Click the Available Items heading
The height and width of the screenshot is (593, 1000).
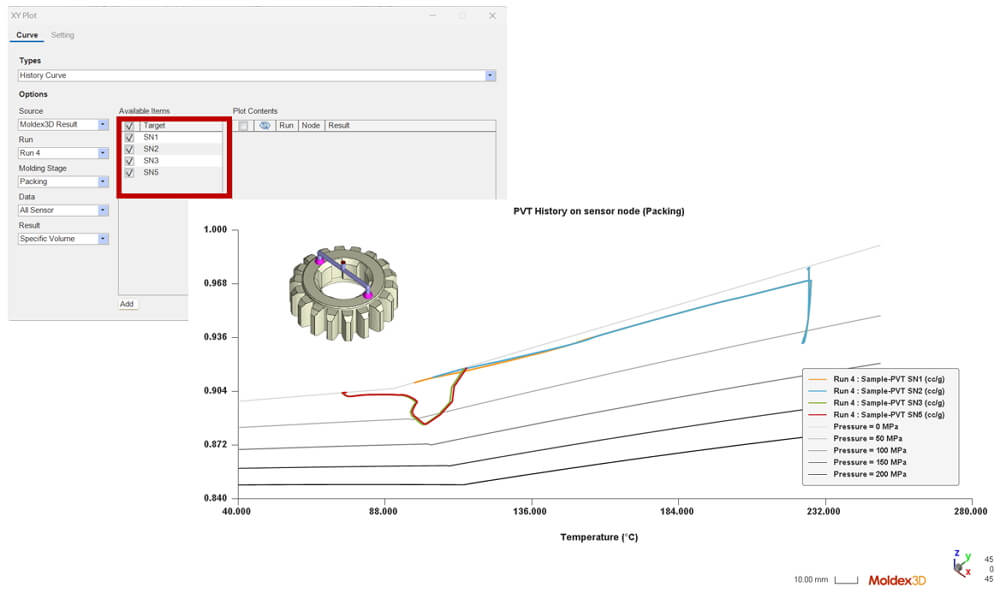point(144,111)
